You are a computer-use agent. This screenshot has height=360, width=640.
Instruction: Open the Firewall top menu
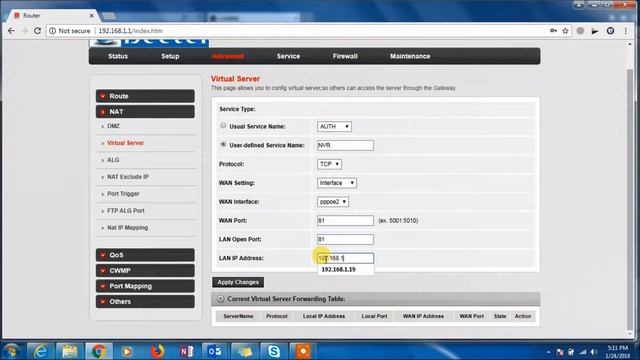click(x=345, y=56)
